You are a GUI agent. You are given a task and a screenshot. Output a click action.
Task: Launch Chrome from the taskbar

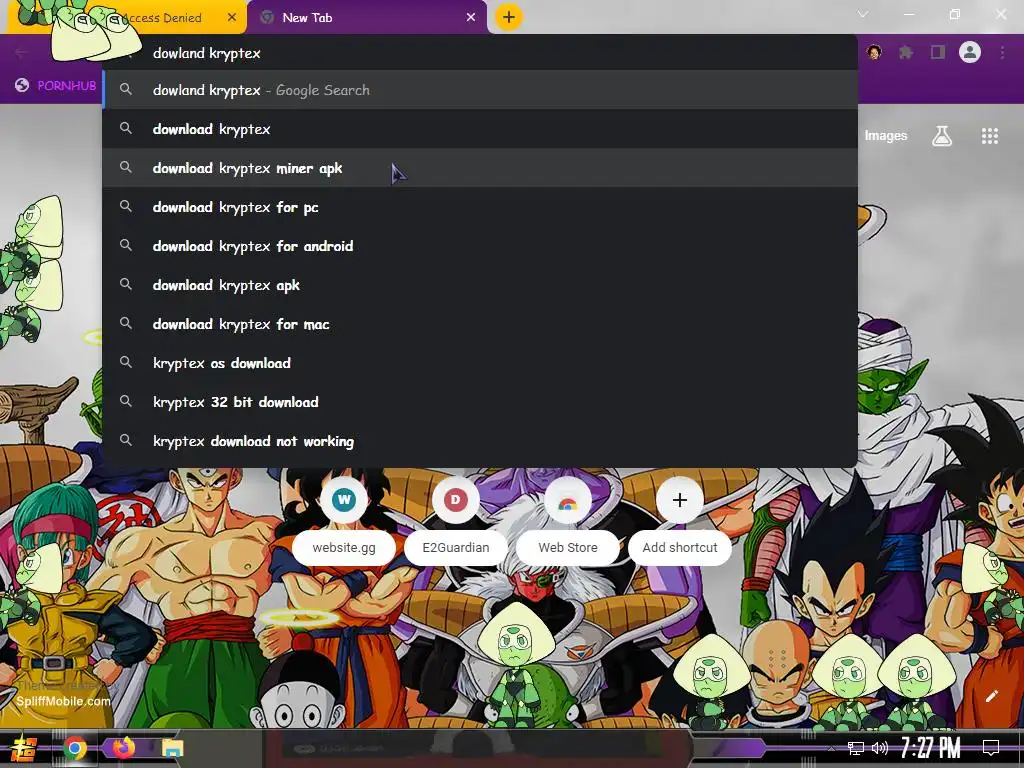74,748
